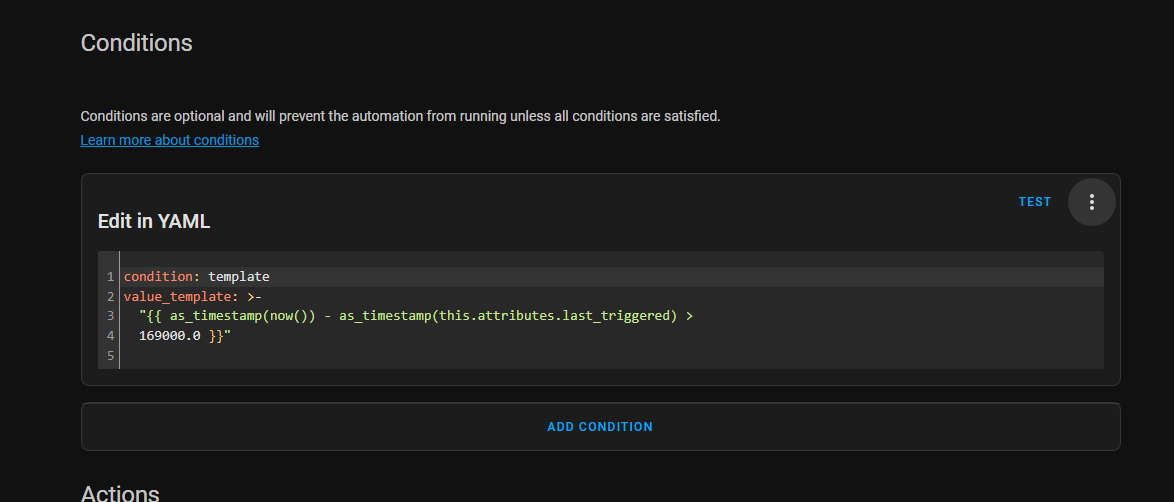
Task: Open the 'Learn more about conditions' link
Action: (169, 140)
